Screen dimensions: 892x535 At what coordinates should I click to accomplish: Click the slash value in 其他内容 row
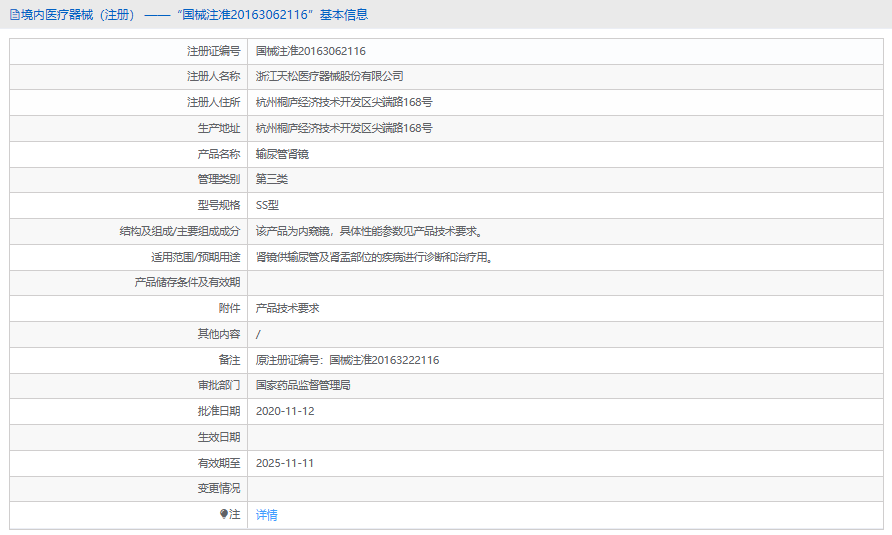point(258,335)
